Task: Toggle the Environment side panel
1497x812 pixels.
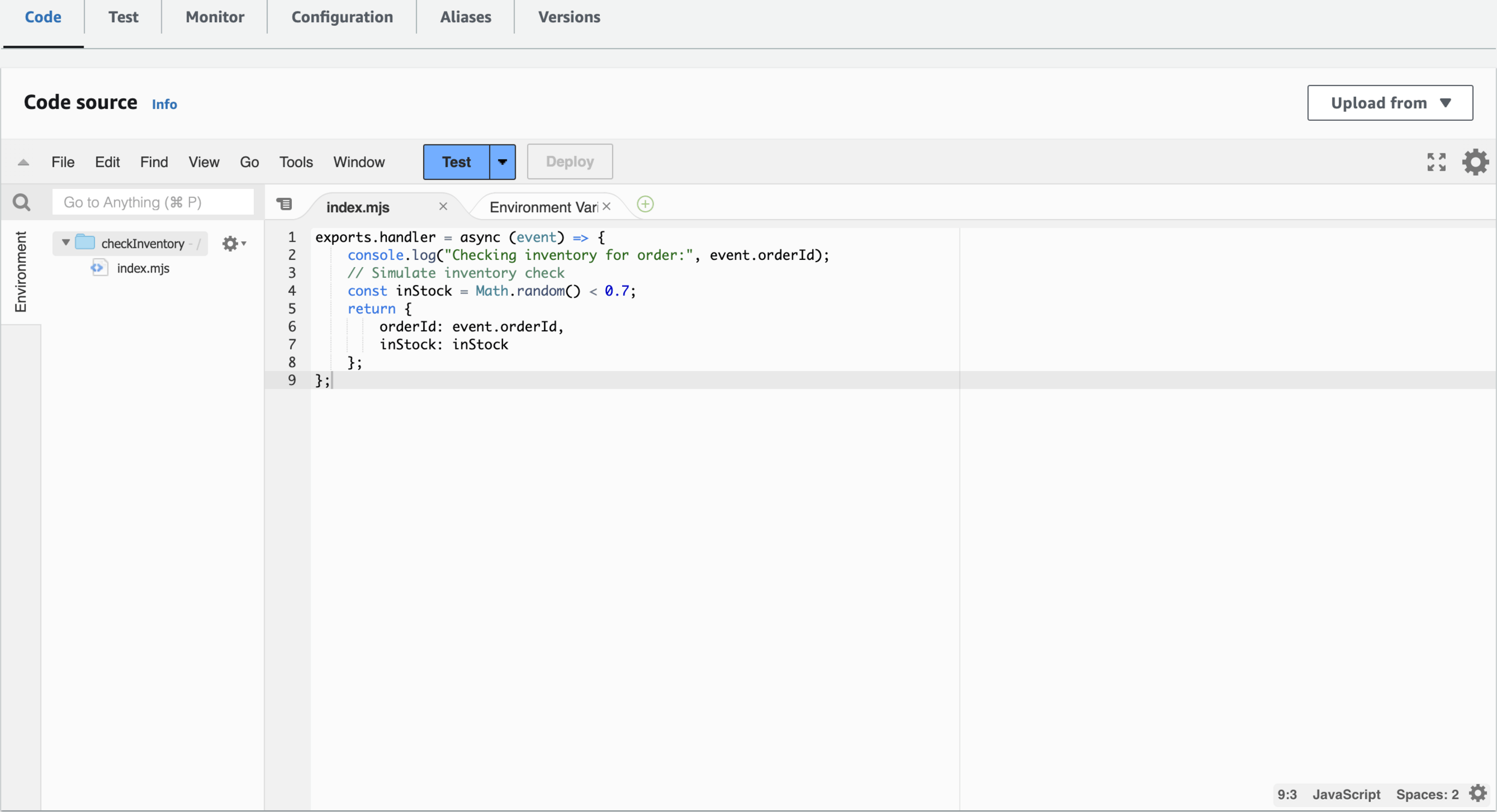Action: (x=20, y=272)
